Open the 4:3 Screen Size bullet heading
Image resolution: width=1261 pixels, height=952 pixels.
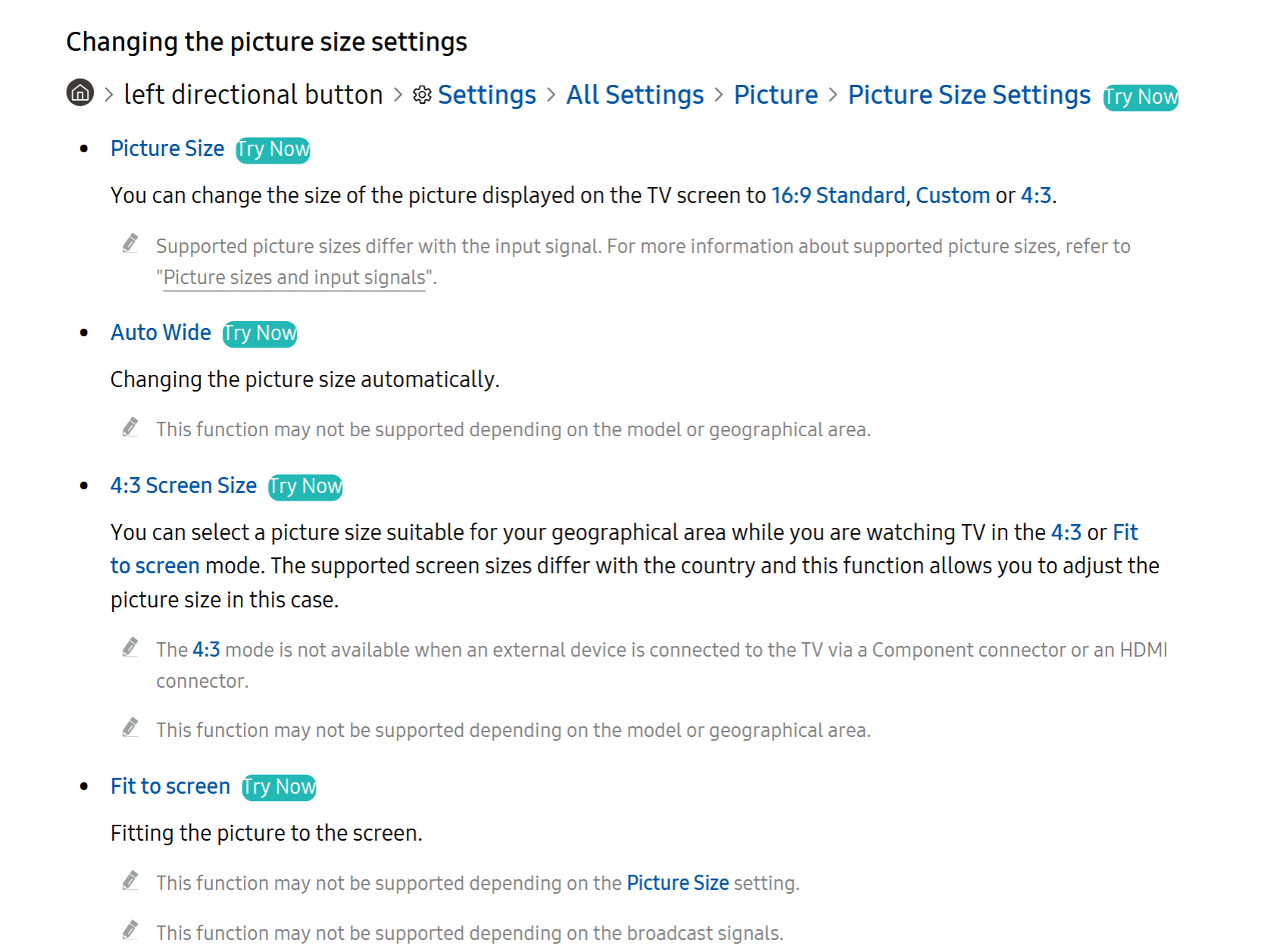tap(183, 485)
